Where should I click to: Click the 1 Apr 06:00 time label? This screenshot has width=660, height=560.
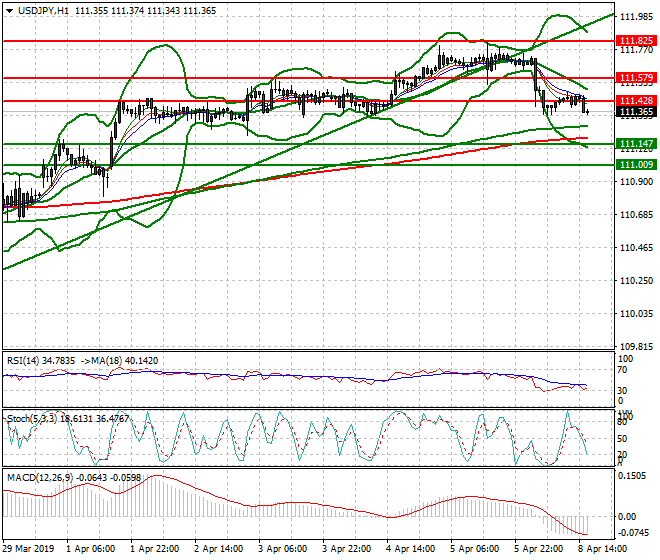click(90, 549)
